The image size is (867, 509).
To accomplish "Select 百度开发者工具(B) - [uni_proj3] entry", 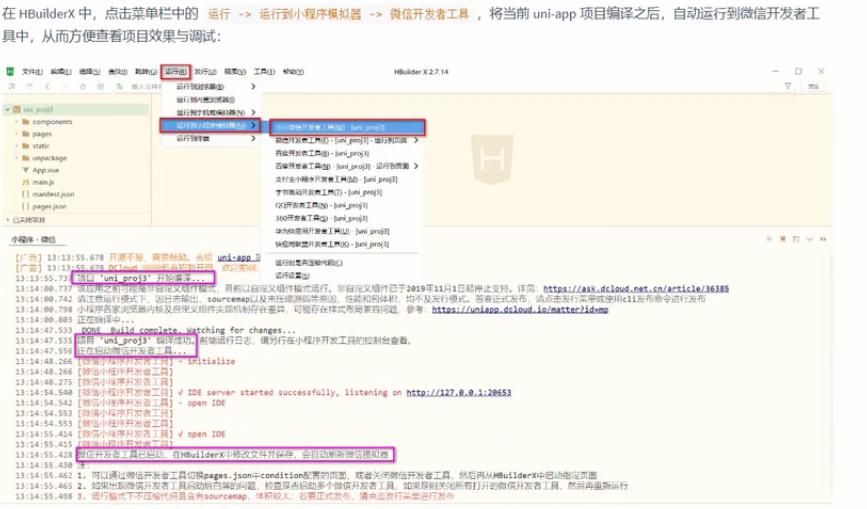I will click(x=345, y=153).
